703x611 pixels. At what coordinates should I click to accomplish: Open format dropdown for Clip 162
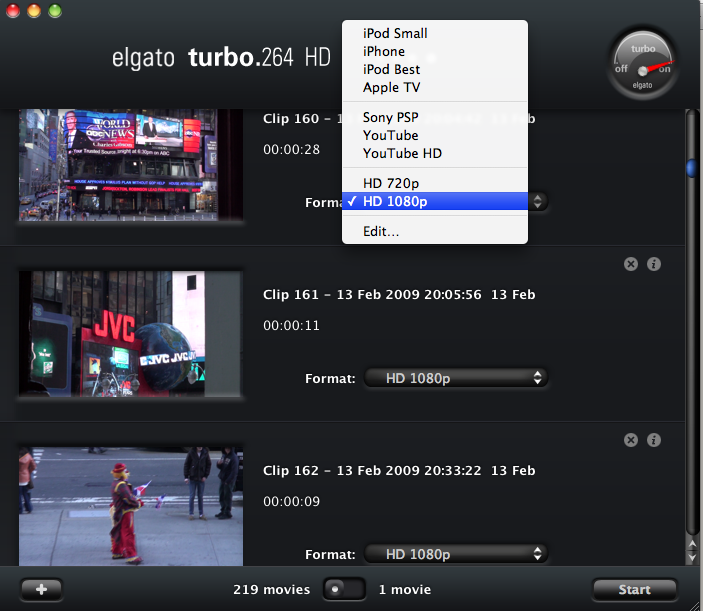pyautogui.click(x=456, y=554)
